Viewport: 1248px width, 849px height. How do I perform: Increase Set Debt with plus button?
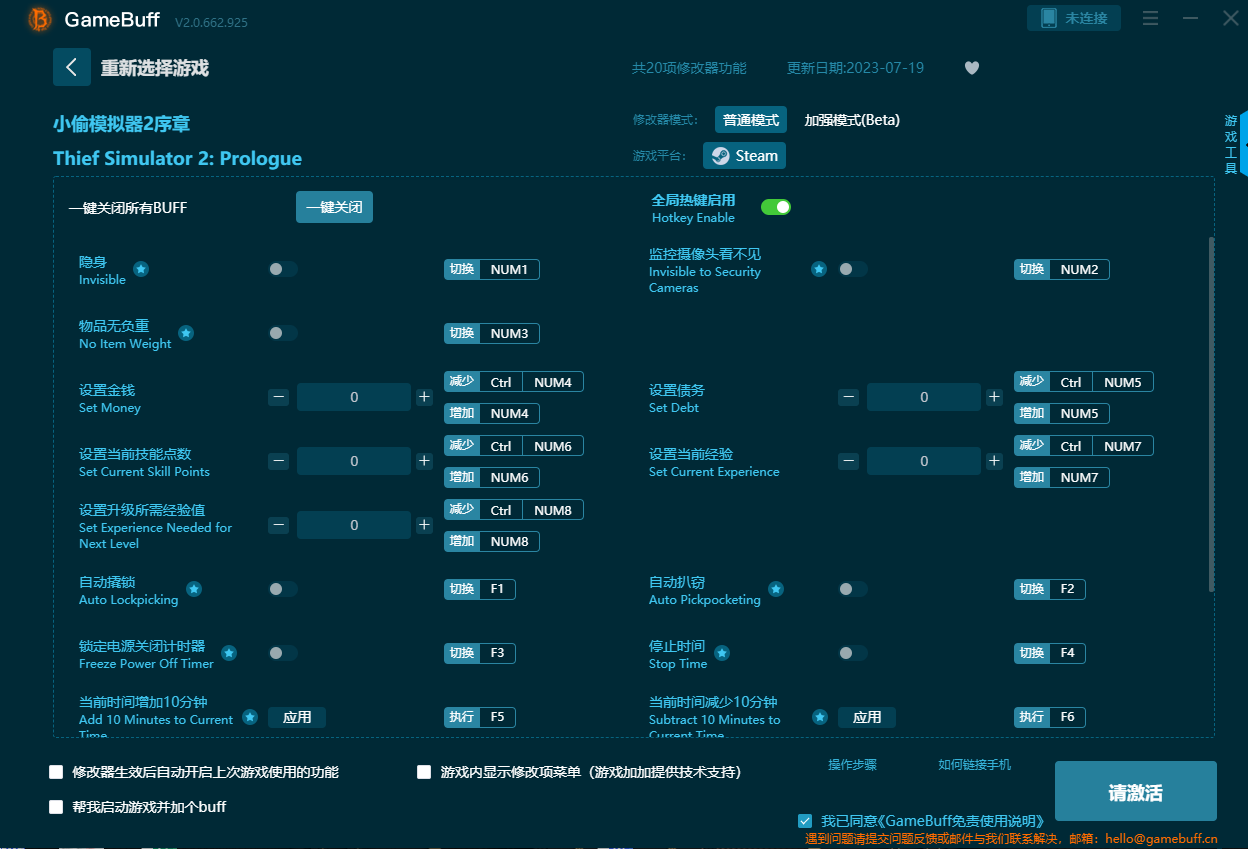click(x=994, y=397)
